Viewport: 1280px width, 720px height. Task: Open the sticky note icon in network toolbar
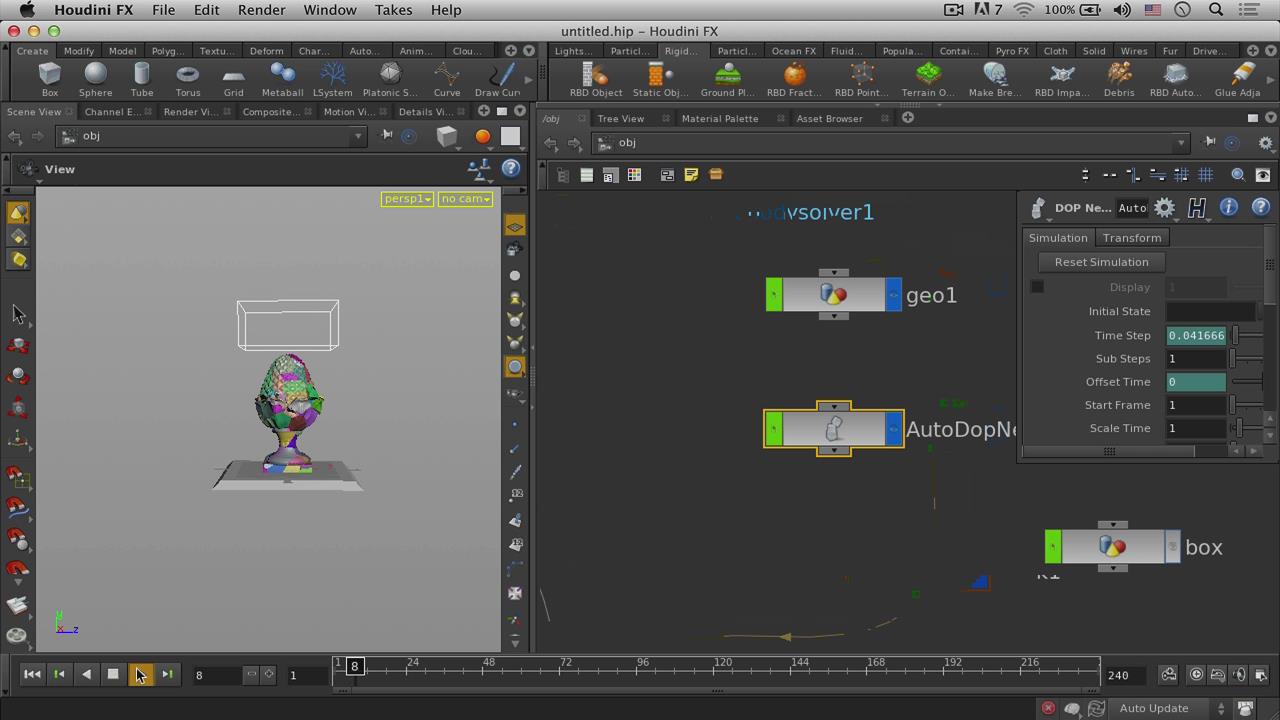click(x=691, y=175)
